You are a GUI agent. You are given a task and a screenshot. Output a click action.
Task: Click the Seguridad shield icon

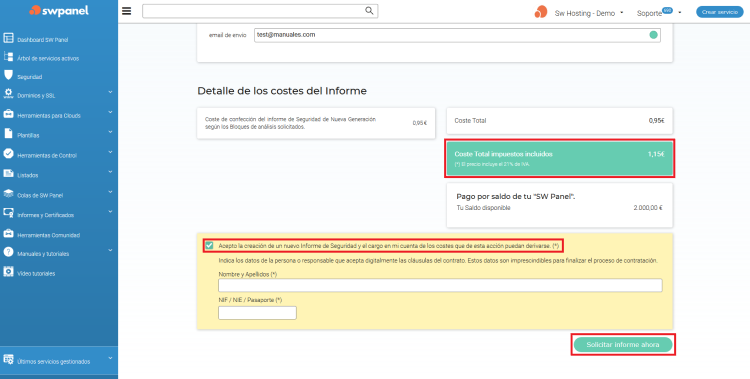(x=8, y=75)
